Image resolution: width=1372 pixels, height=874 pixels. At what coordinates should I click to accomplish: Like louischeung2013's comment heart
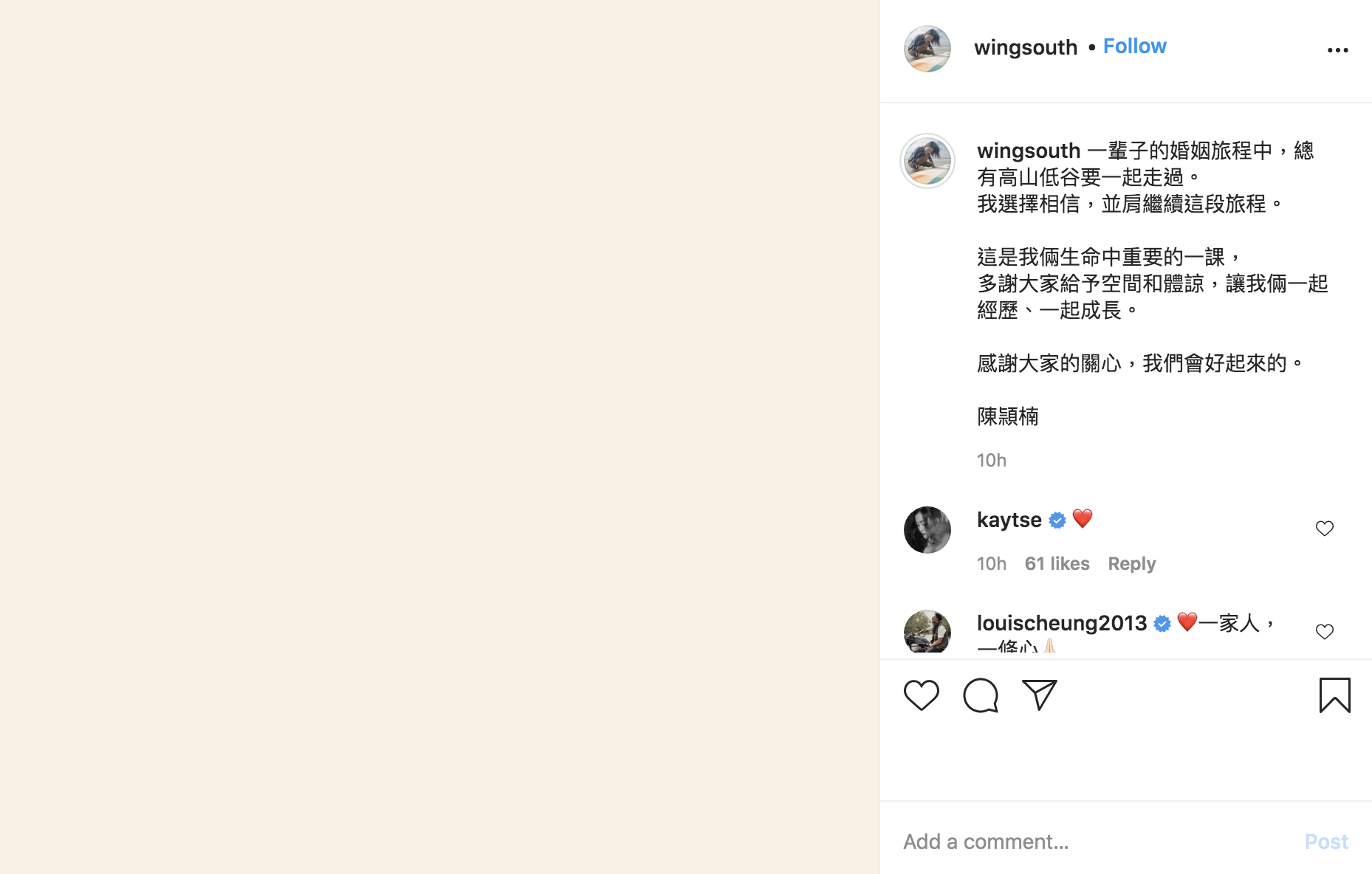(x=1325, y=632)
